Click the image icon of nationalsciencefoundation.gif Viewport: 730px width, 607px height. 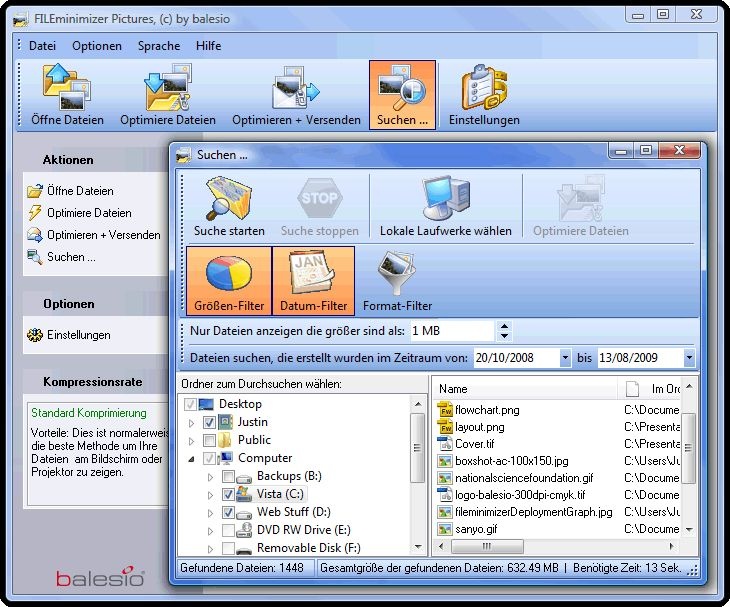click(445, 478)
